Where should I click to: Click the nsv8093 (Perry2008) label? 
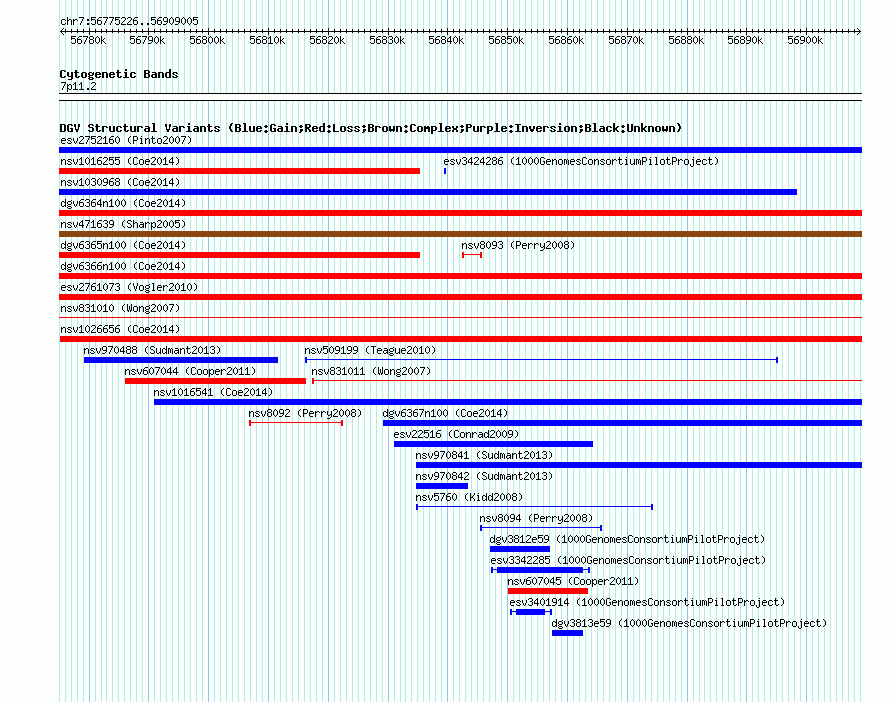tap(518, 245)
